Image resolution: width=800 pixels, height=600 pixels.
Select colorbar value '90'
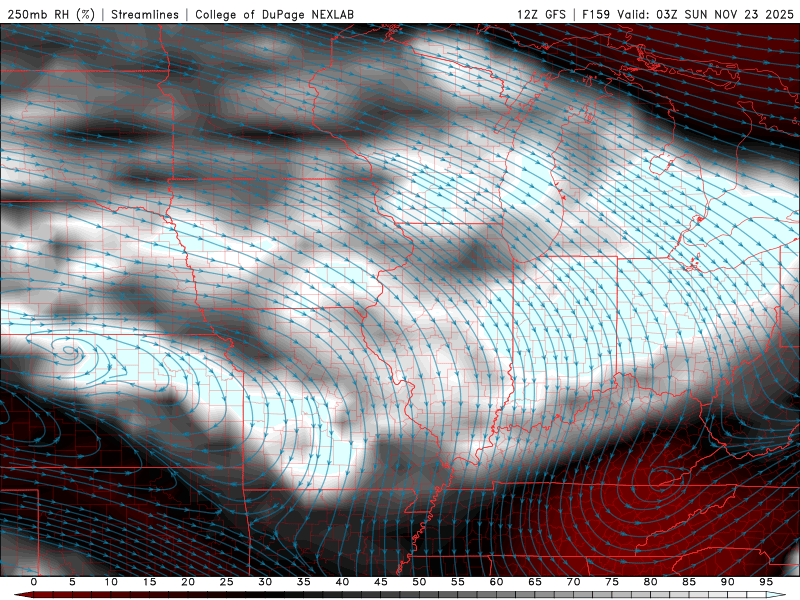(727, 582)
